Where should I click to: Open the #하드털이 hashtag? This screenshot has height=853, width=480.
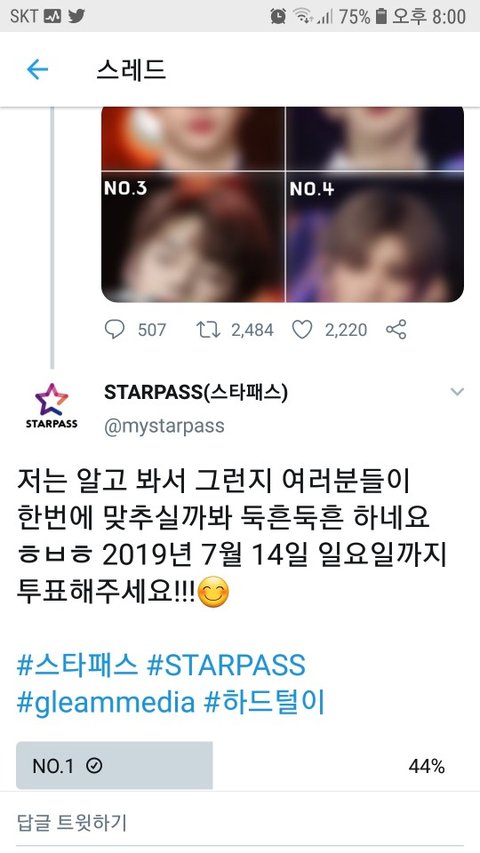click(264, 702)
